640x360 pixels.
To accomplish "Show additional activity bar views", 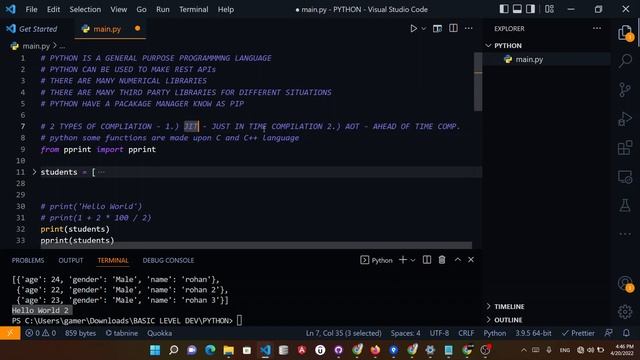I will click(x=625, y=234).
